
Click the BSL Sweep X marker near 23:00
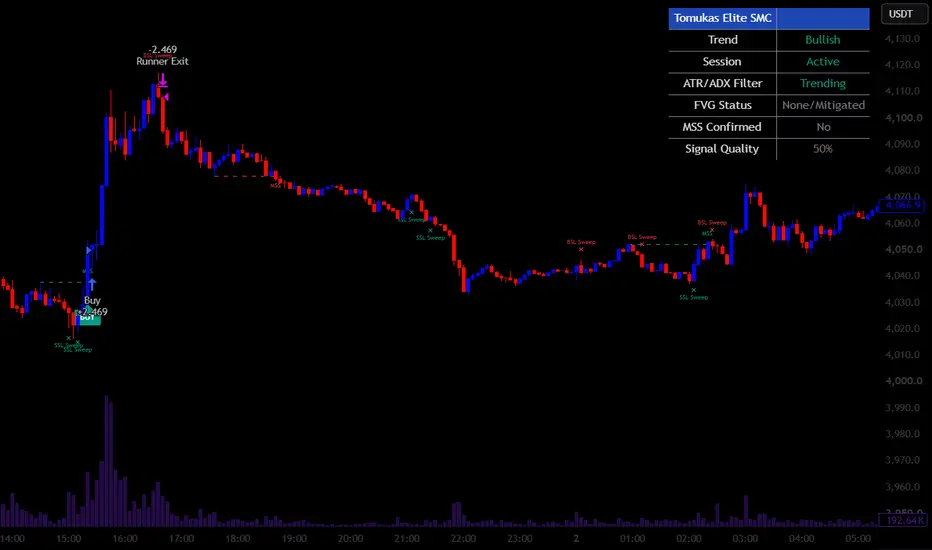(x=581, y=250)
